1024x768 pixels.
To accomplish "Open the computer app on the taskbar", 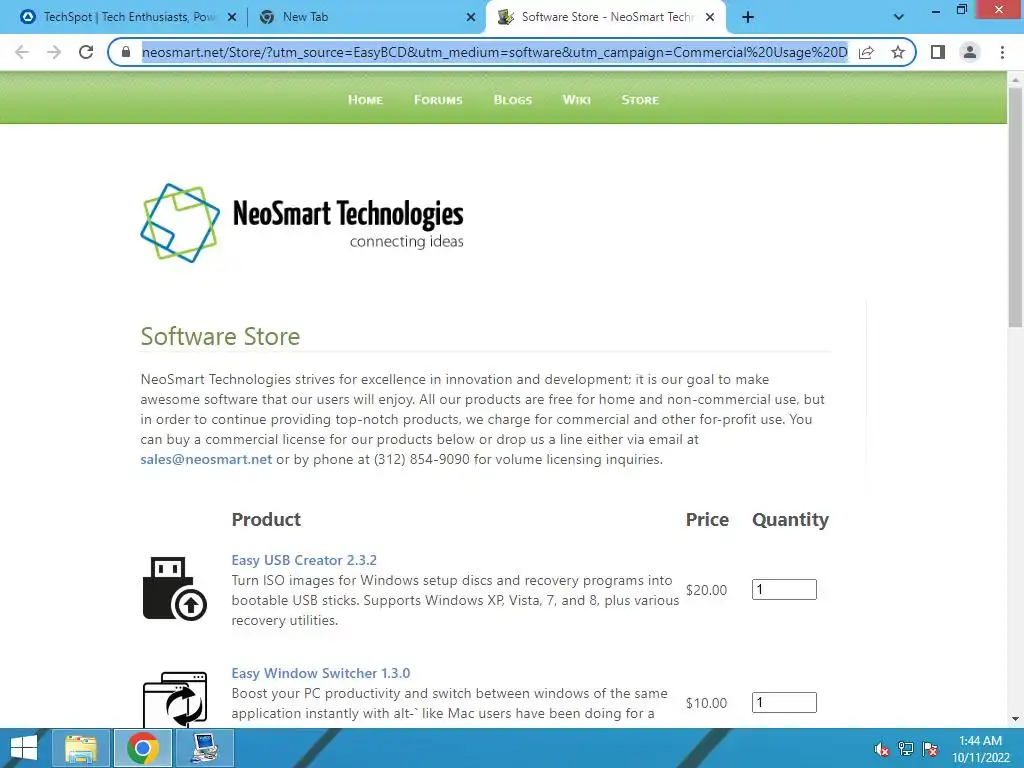I will pos(205,748).
